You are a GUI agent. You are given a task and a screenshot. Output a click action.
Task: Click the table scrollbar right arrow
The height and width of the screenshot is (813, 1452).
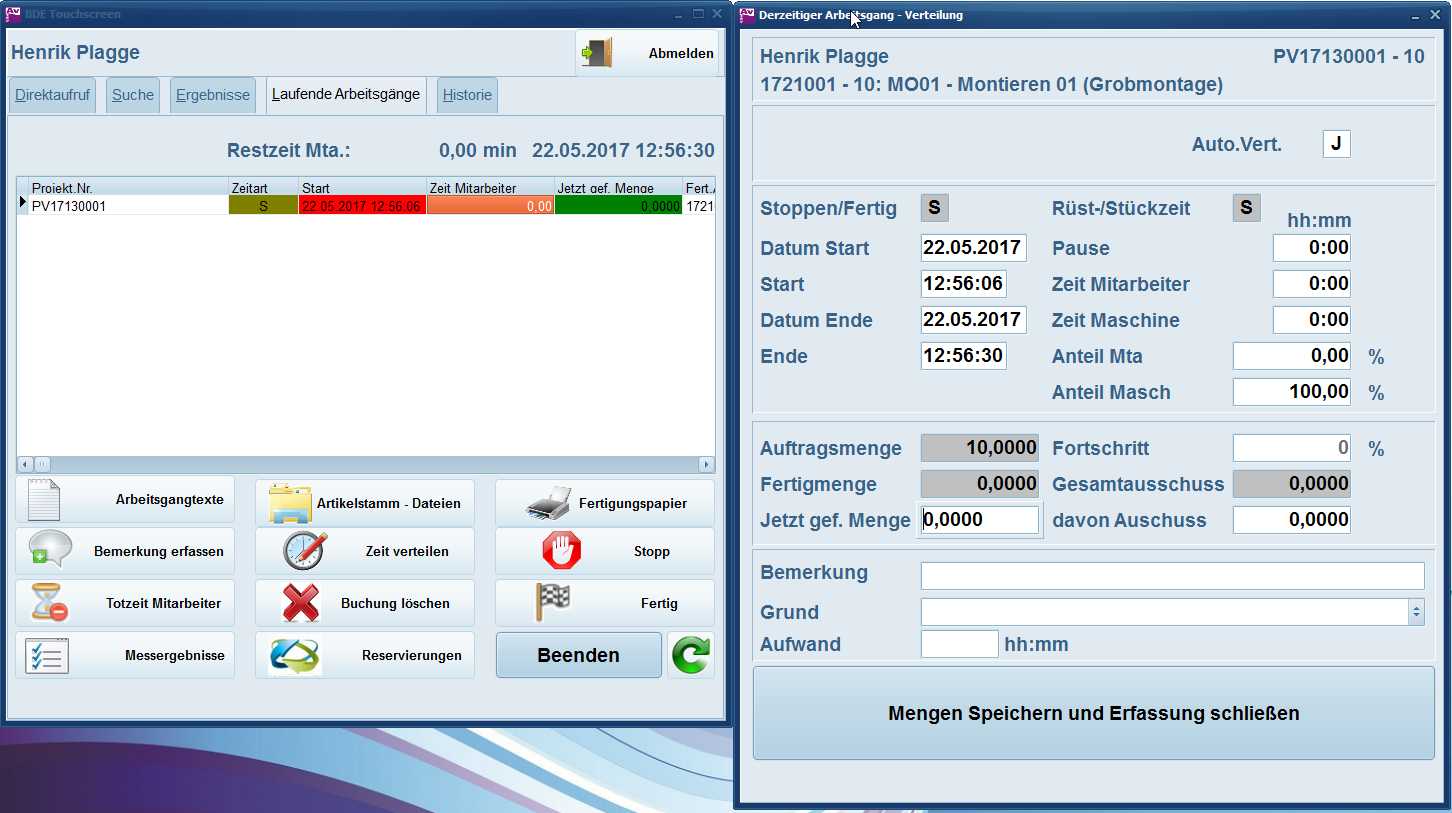click(x=706, y=464)
